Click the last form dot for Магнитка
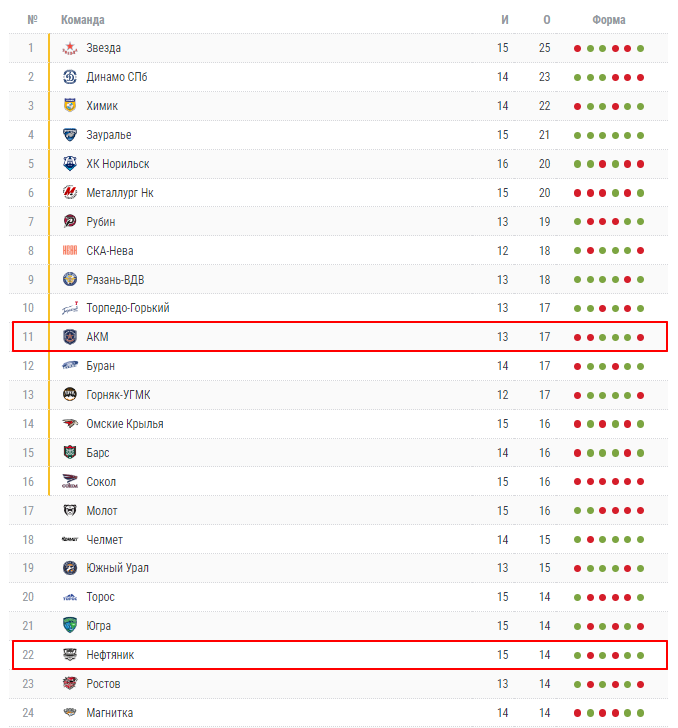The height and width of the screenshot is (728, 678). tap(640, 714)
